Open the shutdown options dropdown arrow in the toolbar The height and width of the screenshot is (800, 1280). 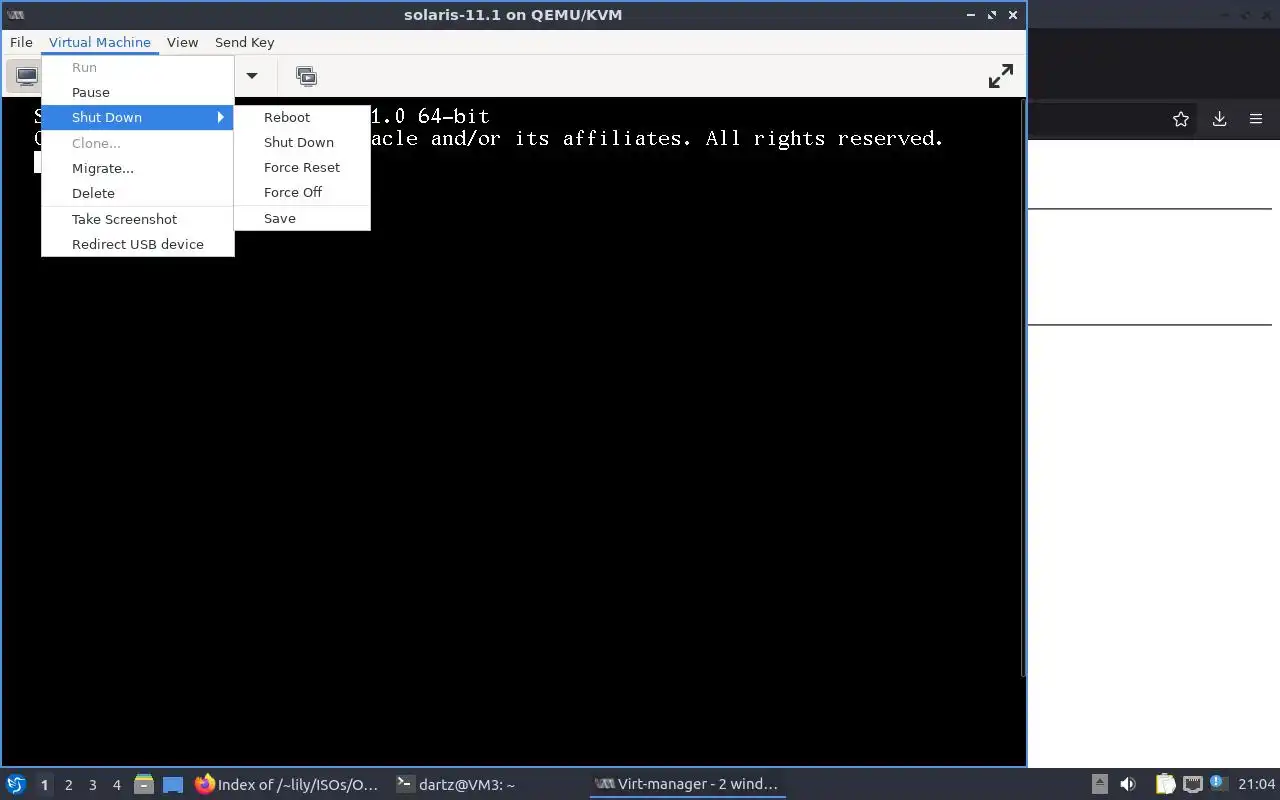click(x=252, y=76)
